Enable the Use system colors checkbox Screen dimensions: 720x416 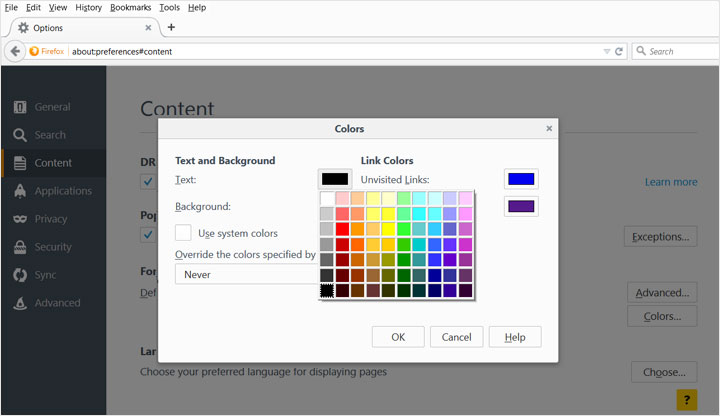(x=183, y=233)
